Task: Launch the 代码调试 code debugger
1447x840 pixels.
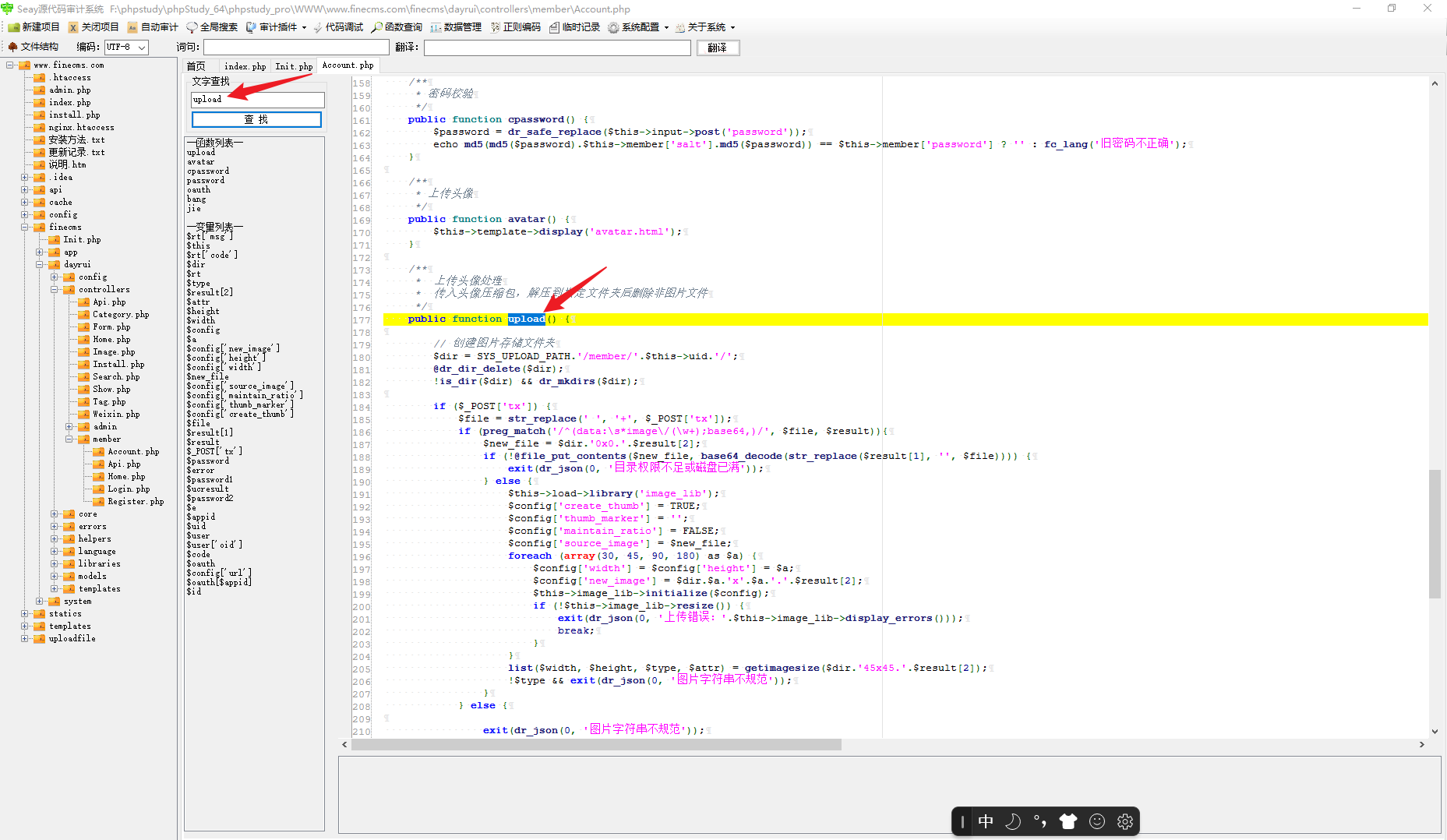Action: [x=338, y=27]
